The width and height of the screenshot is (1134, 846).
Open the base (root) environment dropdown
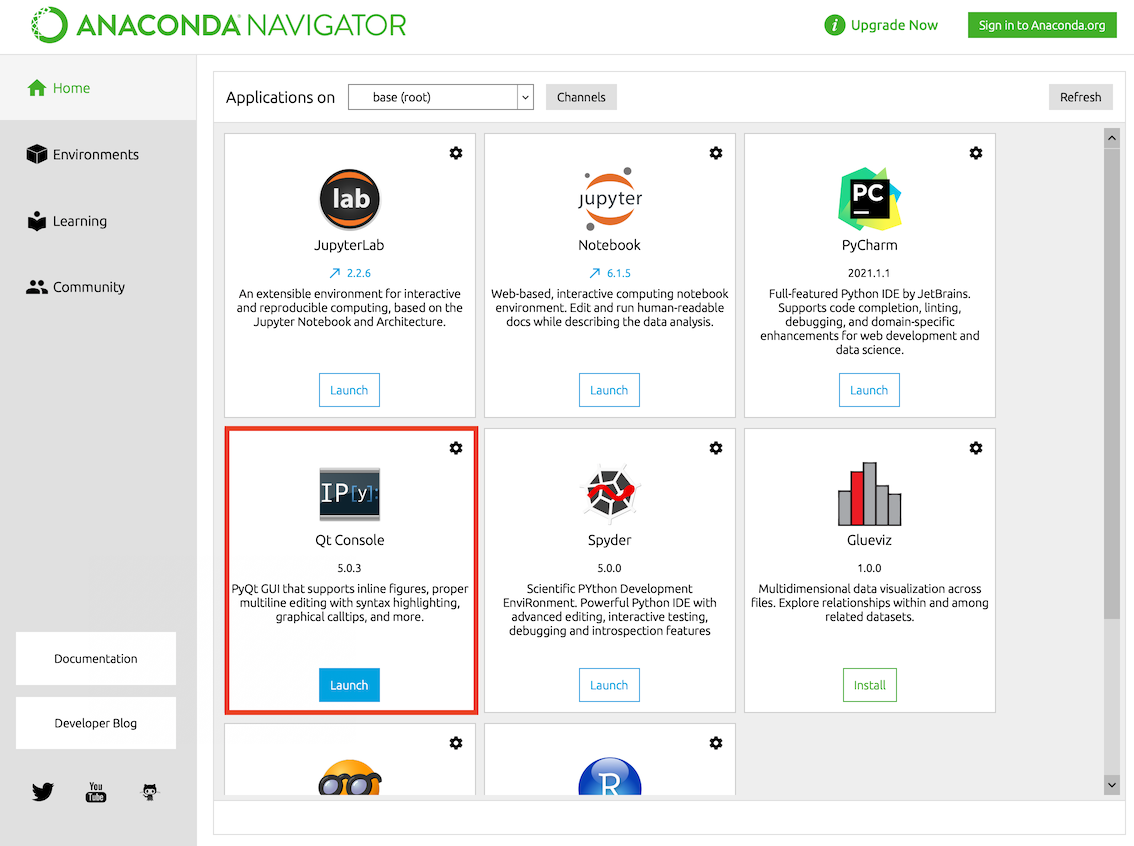[x=440, y=97]
